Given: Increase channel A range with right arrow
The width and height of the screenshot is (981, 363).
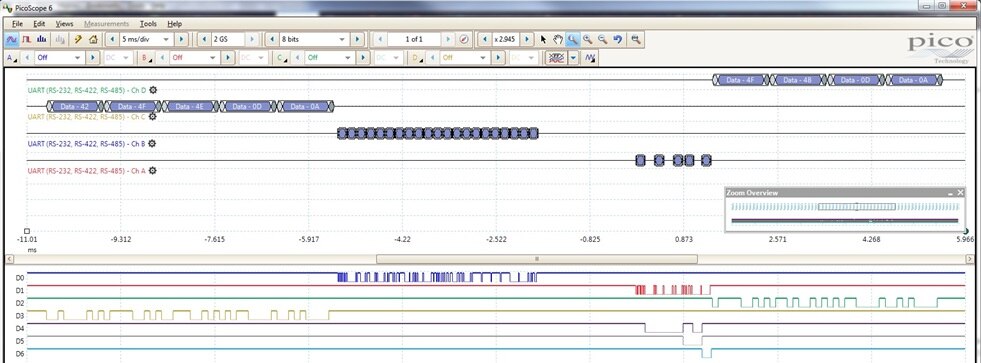Looking at the screenshot, I should click(x=93, y=58).
